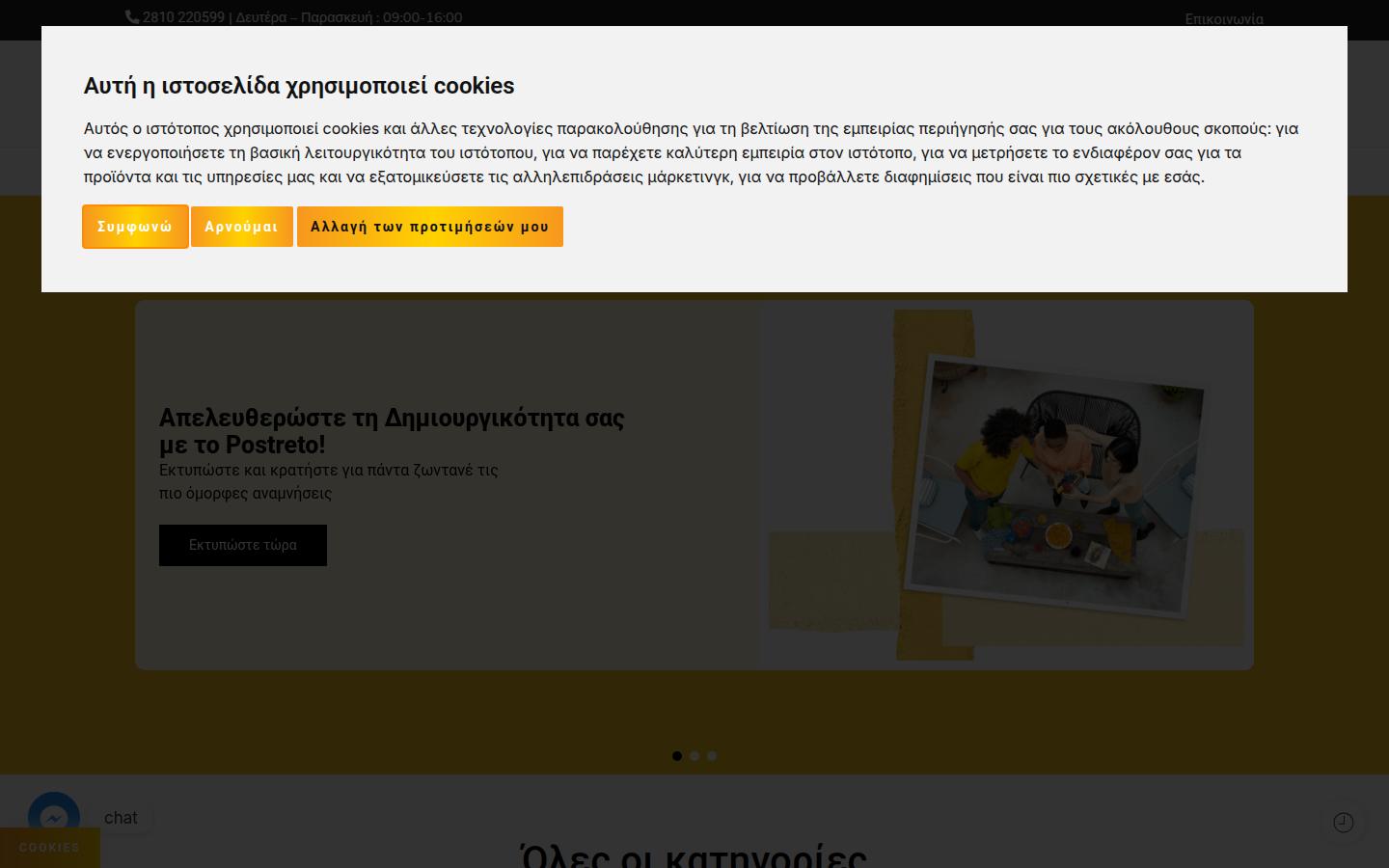Image resolution: width=1389 pixels, height=868 pixels.
Task: Click the clock icon at bottom right
Action: pyautogui.click(x=1344, y=823)
